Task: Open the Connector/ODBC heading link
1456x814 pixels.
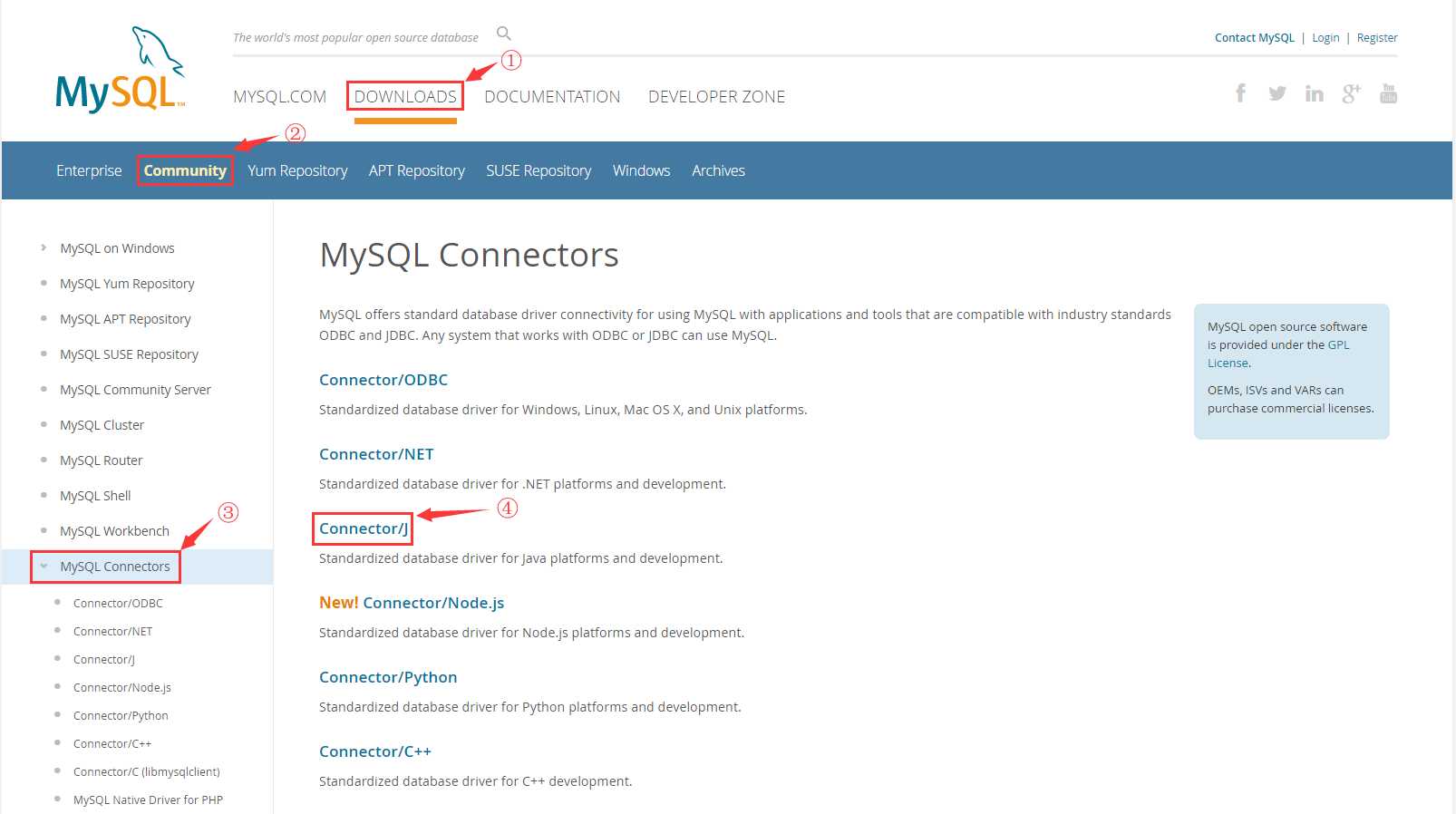Action: click(383, 380)
